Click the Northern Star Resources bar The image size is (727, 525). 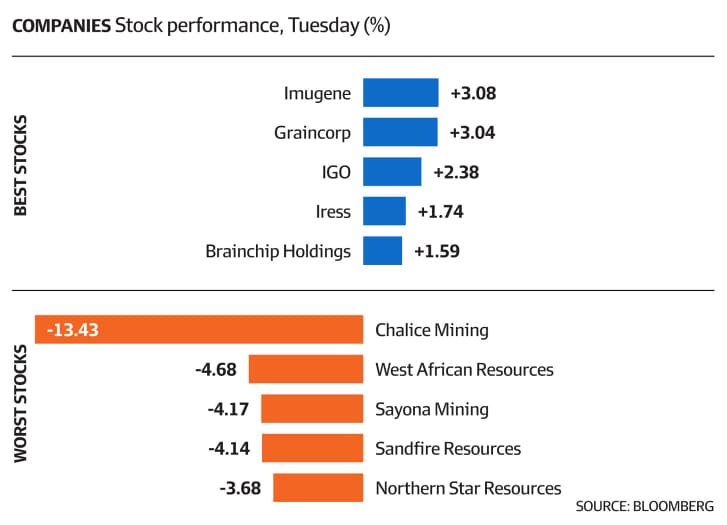(x=318, y=487)
